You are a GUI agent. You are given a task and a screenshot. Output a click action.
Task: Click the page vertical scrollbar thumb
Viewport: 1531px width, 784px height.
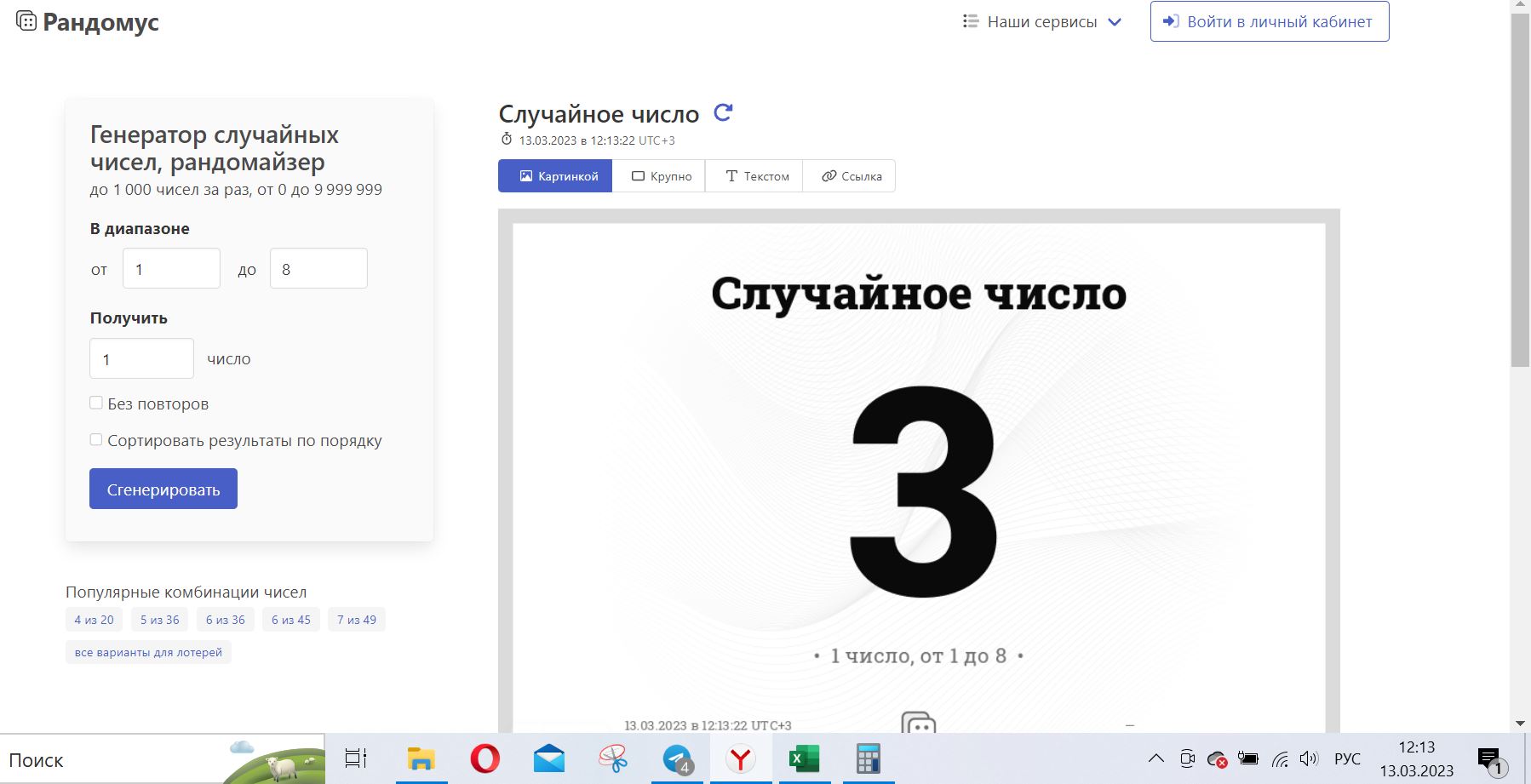pos(1520,187)
